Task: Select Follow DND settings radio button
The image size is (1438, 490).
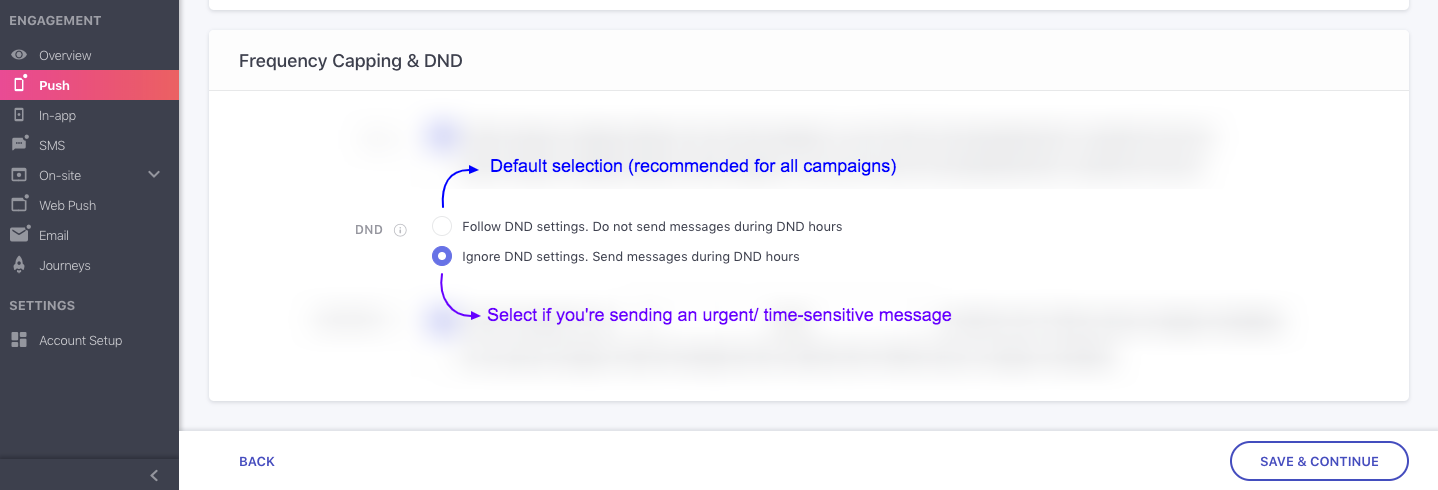Action: pyautogui.click(x=442, y=226)
